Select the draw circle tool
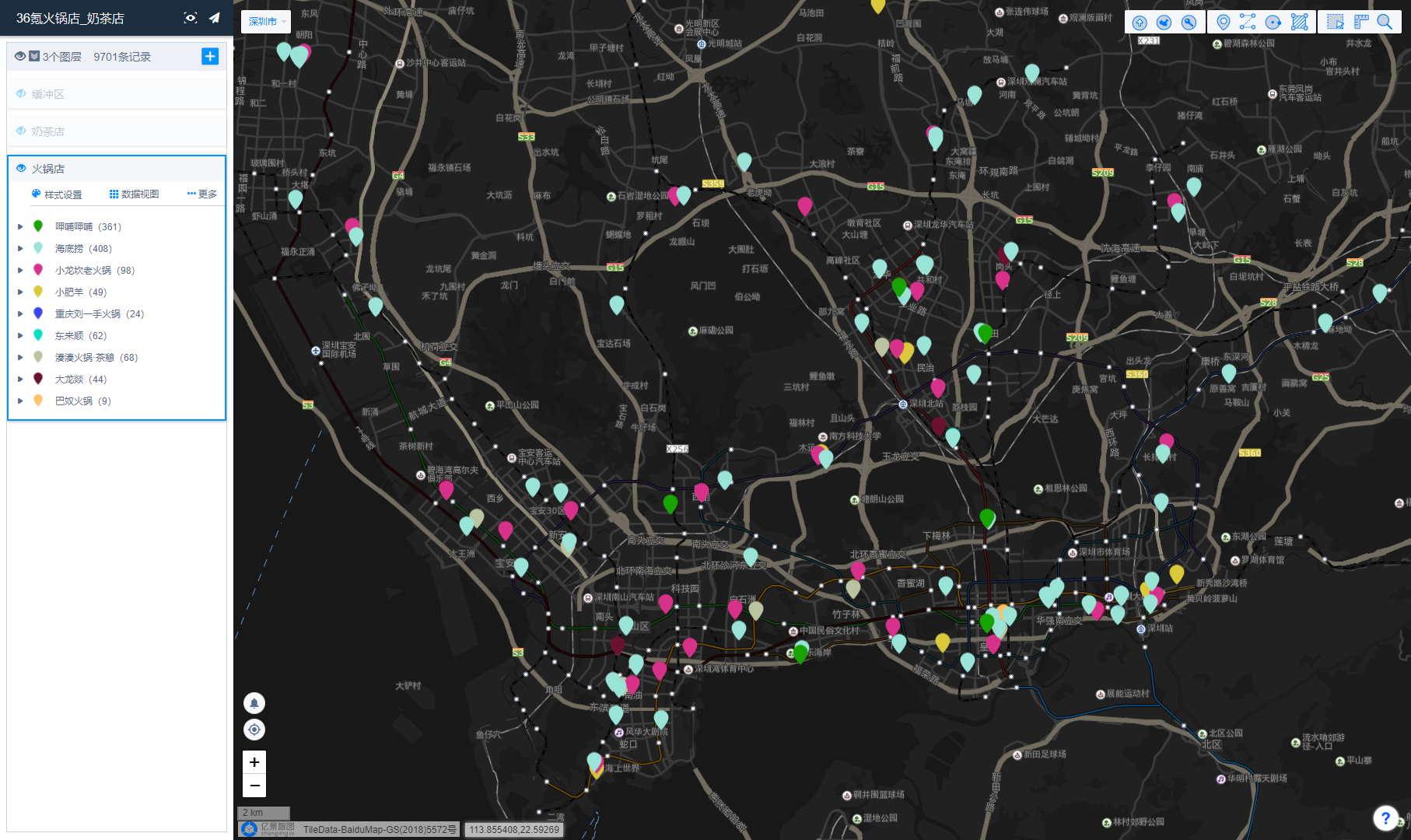The width and height of the screenshot is (1411, 840). (1273, 22)
